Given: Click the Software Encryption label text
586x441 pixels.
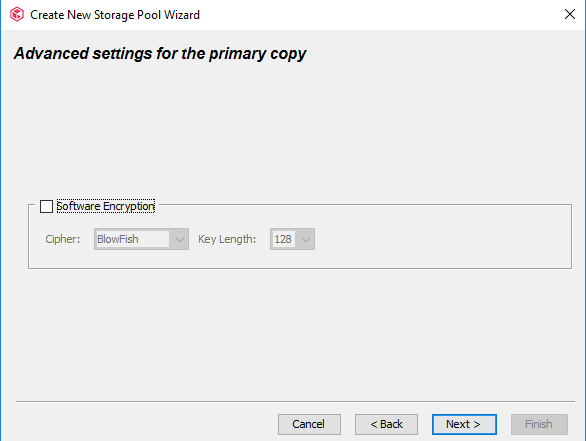Looking at the screenshot, I should [105, 206].
